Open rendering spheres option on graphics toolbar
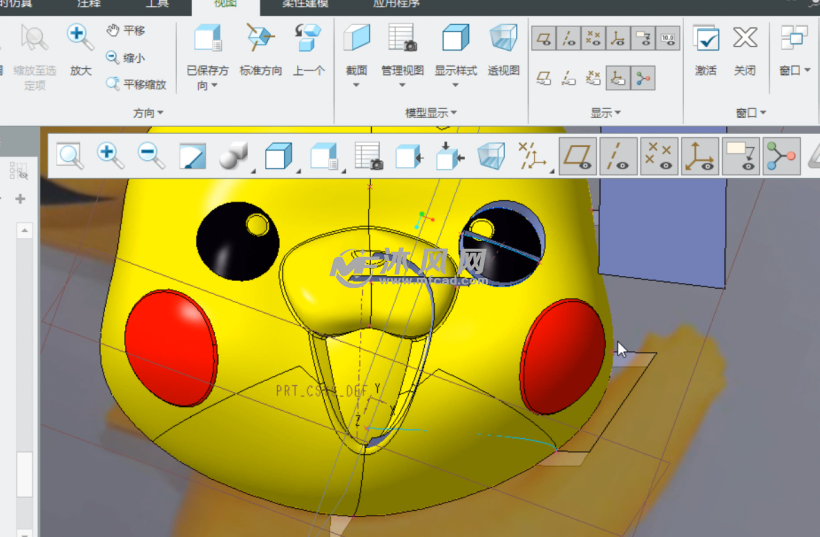820x537 pixels. point(234,156)
